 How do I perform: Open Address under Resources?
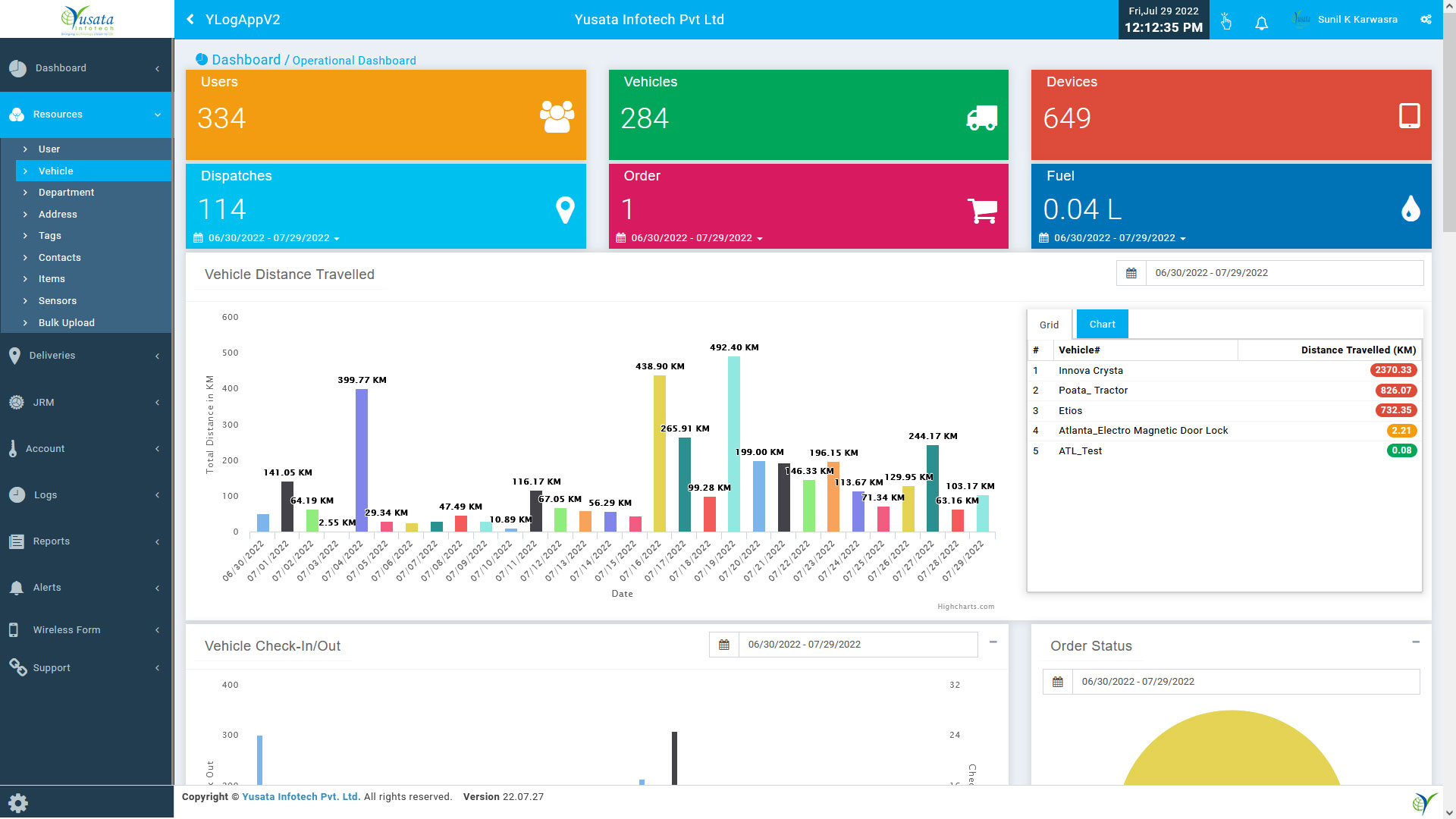tap(58, 215)
